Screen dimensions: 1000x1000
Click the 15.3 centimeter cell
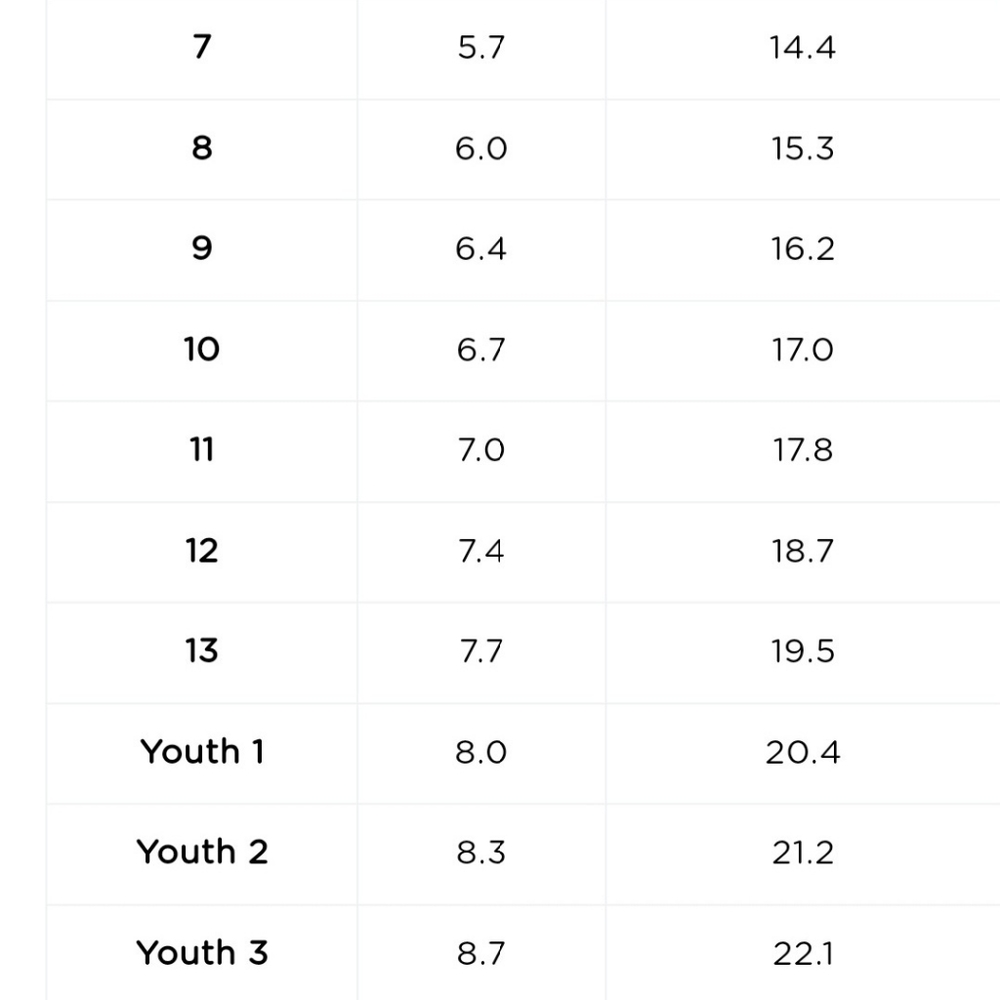point(802,149)
